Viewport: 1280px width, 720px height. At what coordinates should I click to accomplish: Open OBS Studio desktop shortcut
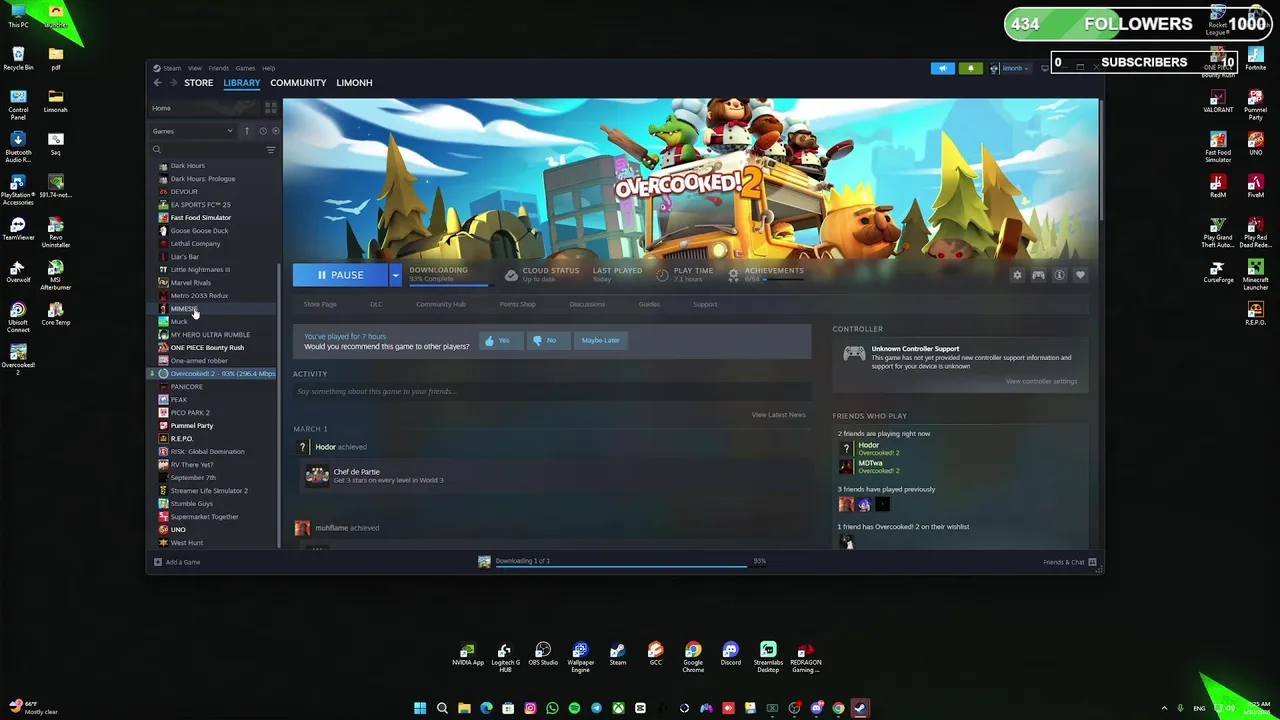click(x=543, y=656)
